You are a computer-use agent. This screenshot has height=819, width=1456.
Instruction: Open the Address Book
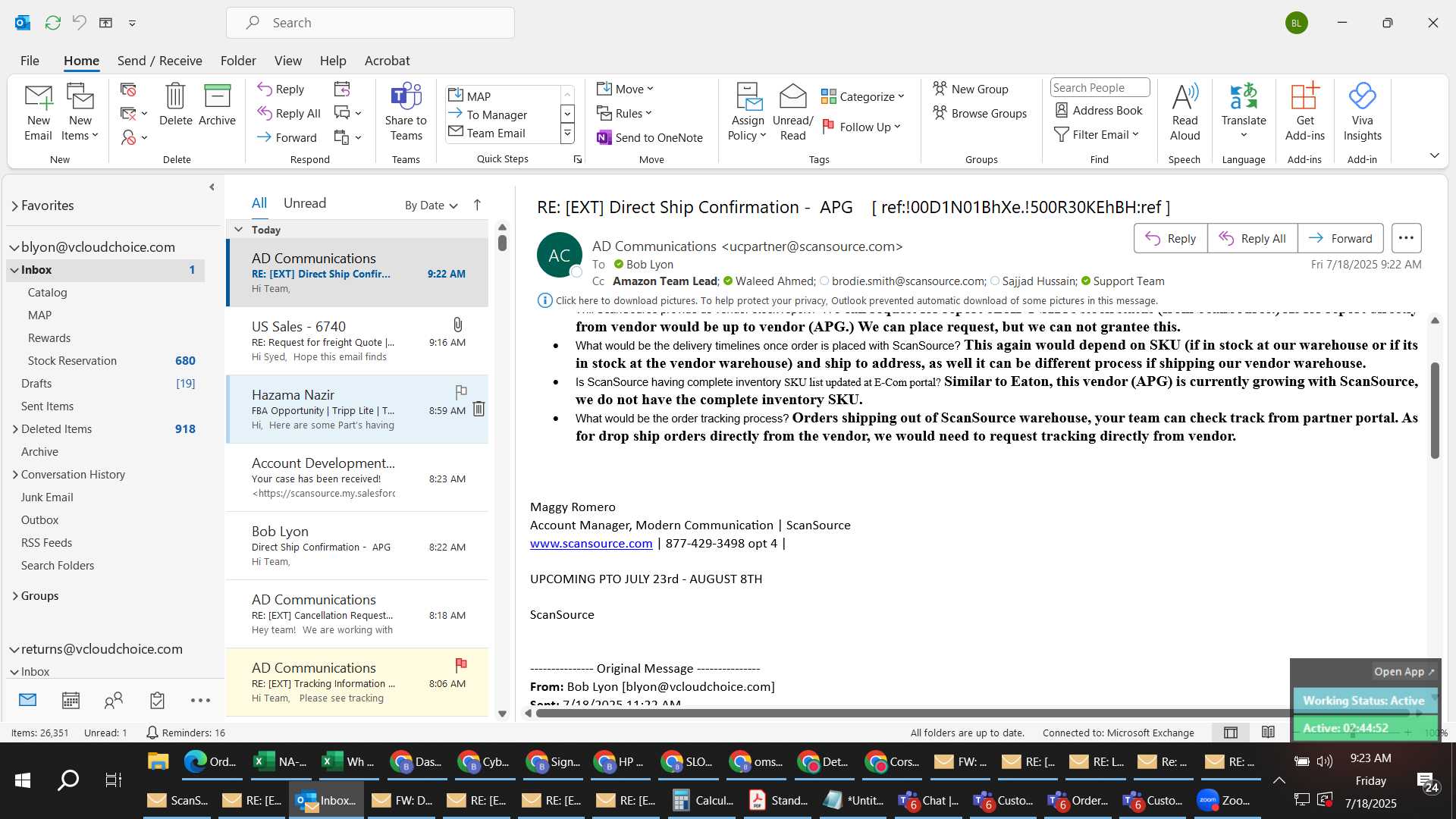1099,110
